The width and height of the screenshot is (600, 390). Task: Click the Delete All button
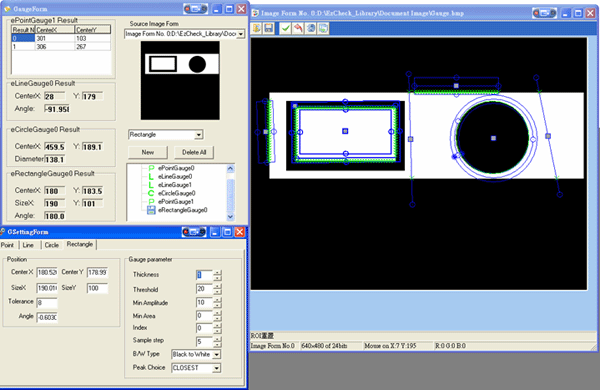[x=194, y=152]
